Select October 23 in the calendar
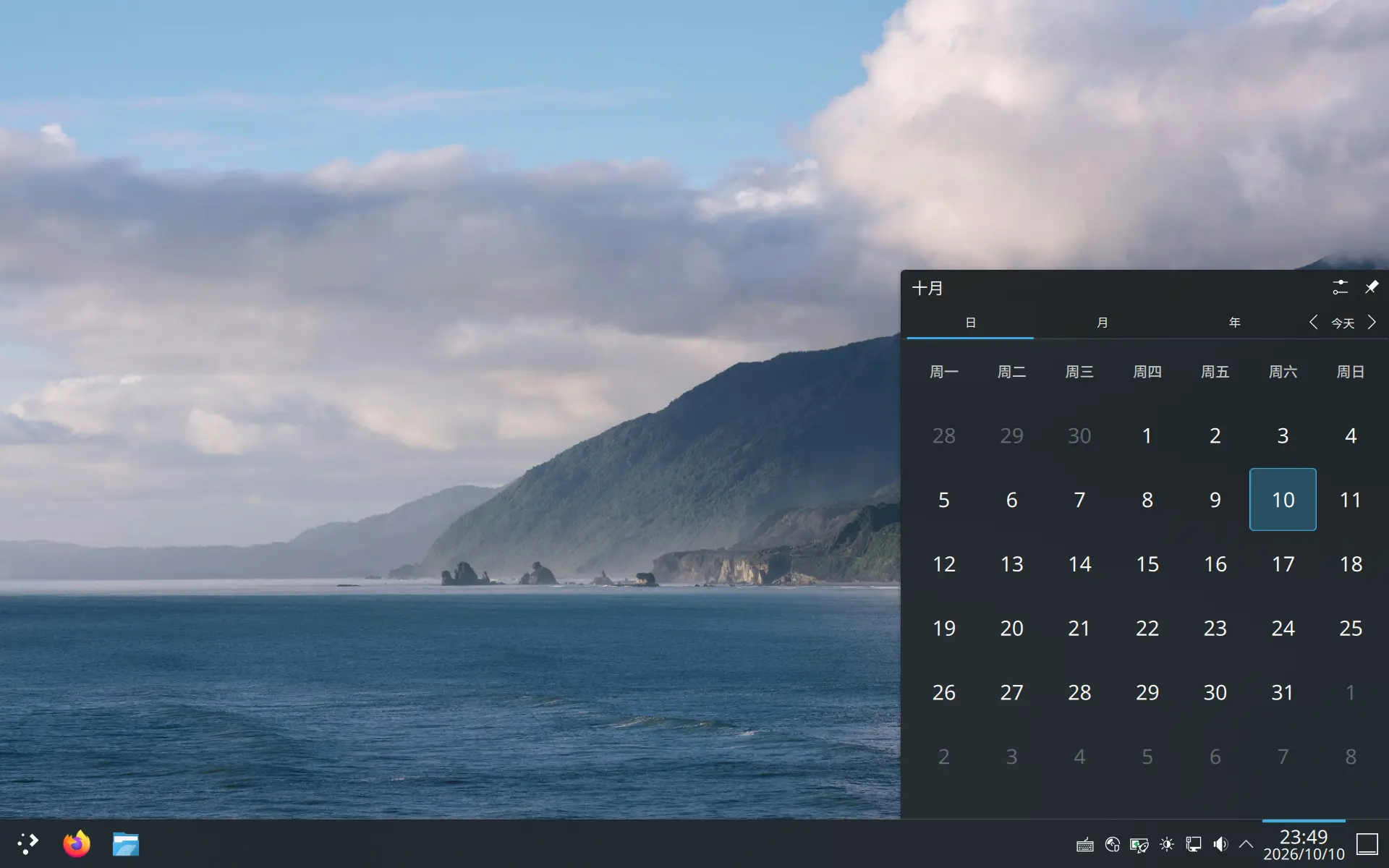 click(x=1215, y=629)
